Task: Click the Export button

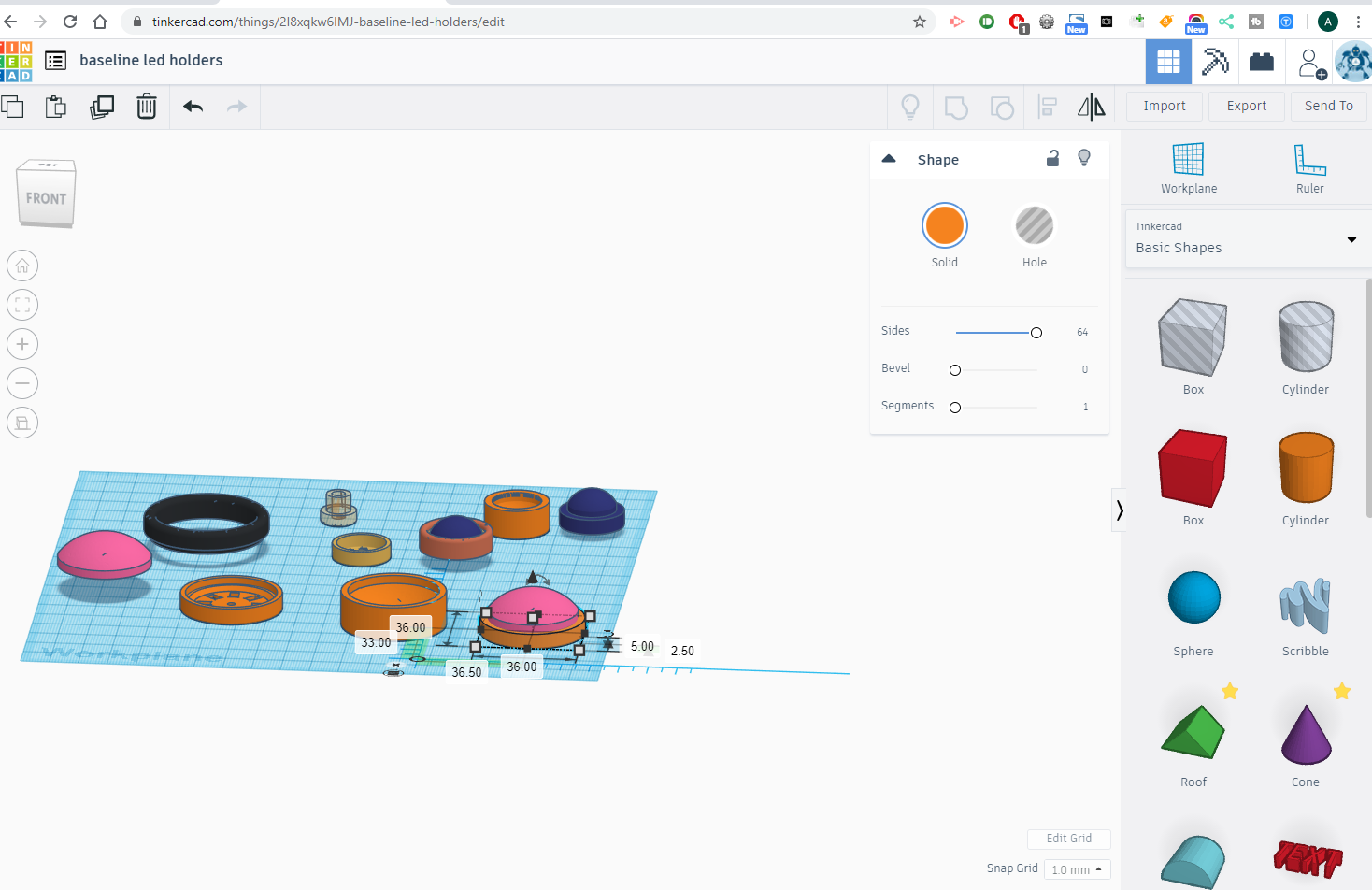Action: 1247,106
